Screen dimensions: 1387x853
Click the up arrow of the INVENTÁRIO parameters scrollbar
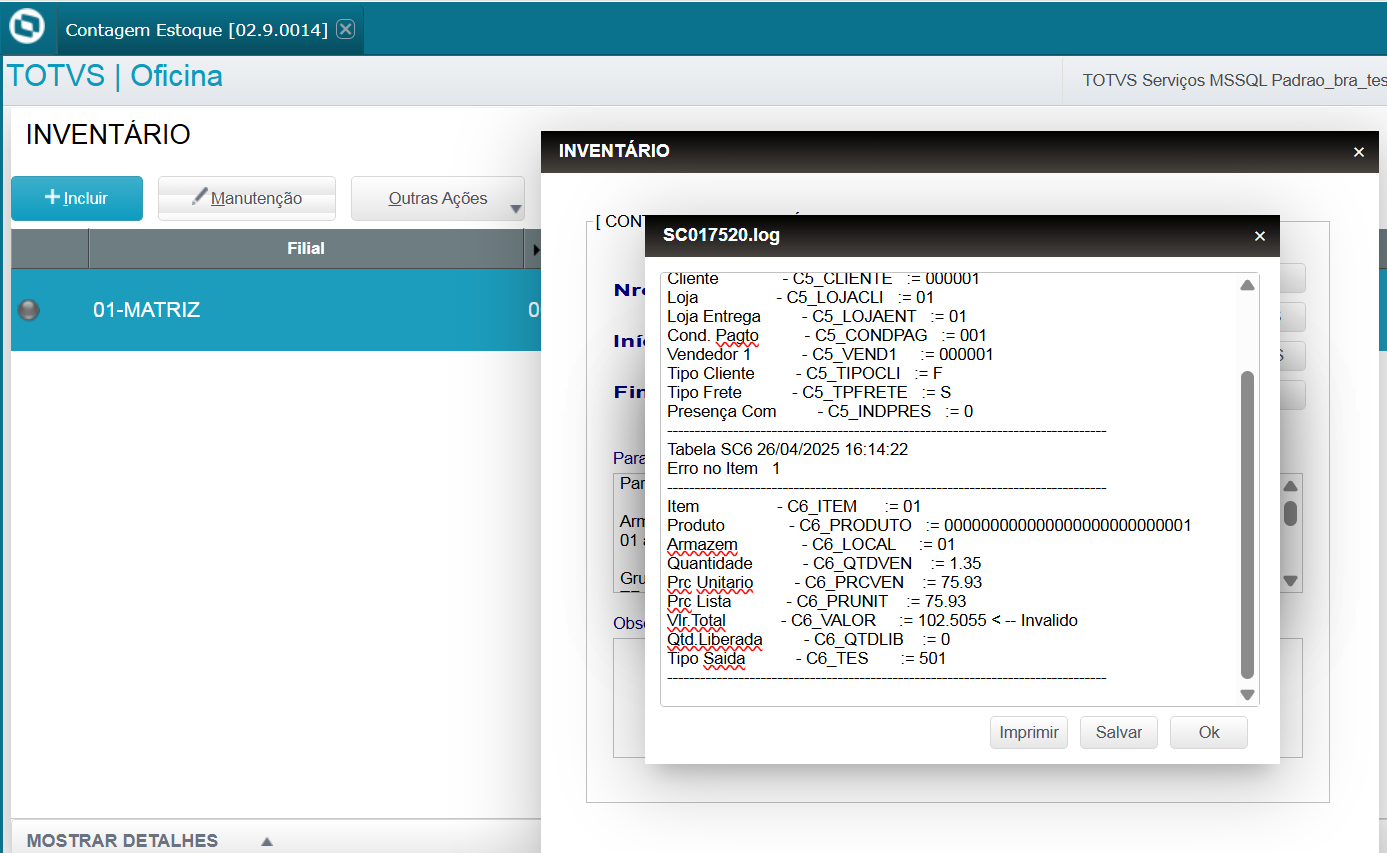coord(1291,486)
